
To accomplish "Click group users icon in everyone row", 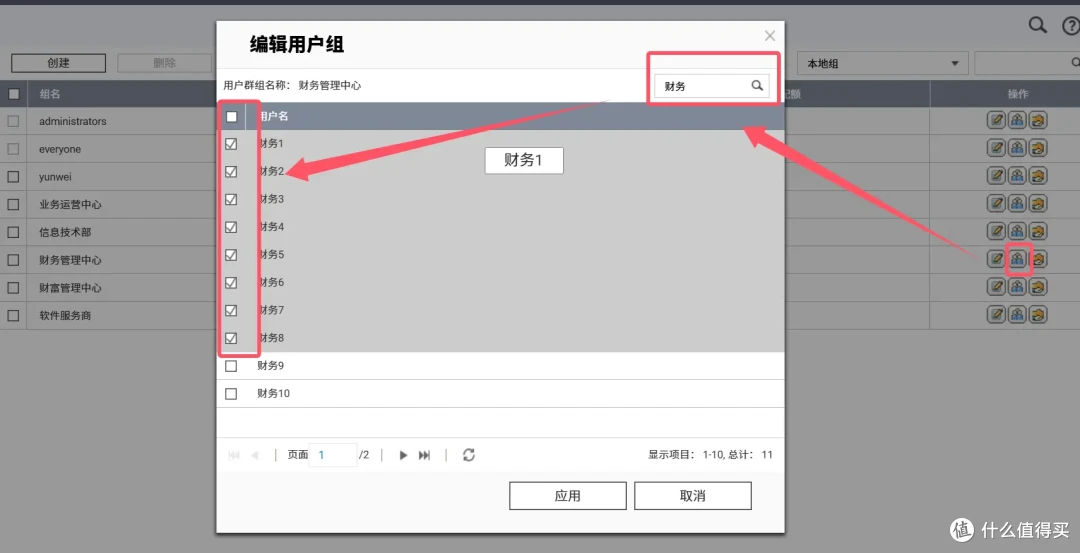I will tap(1017, 148).
